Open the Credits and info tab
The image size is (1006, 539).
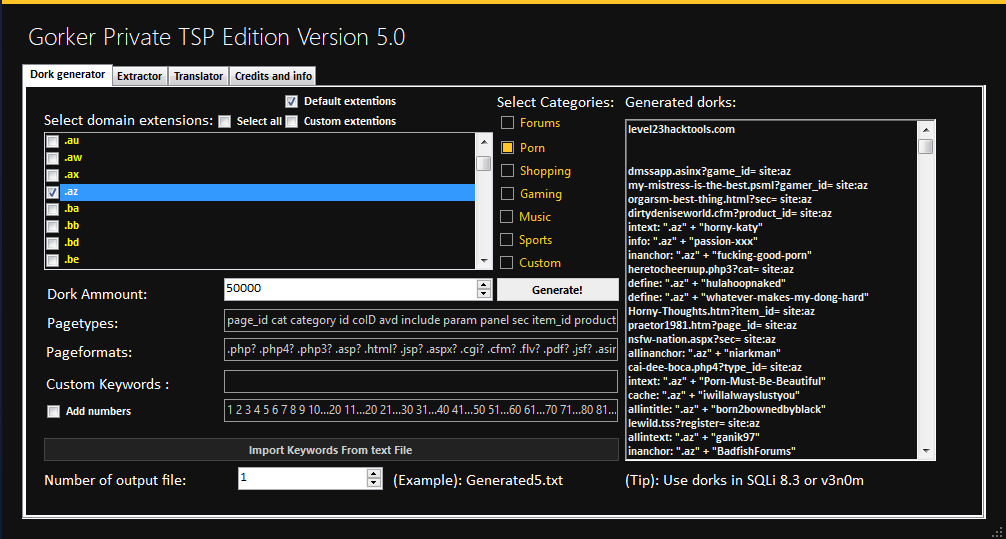click(273, 76)
